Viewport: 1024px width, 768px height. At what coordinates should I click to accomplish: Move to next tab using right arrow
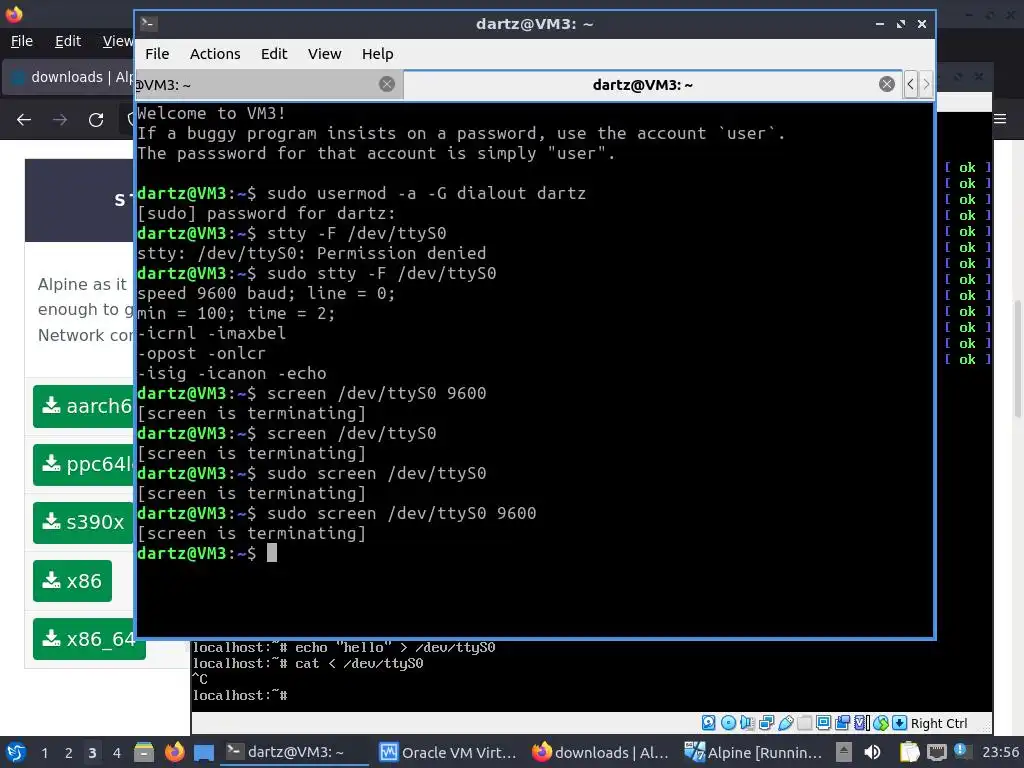(925, 84)
